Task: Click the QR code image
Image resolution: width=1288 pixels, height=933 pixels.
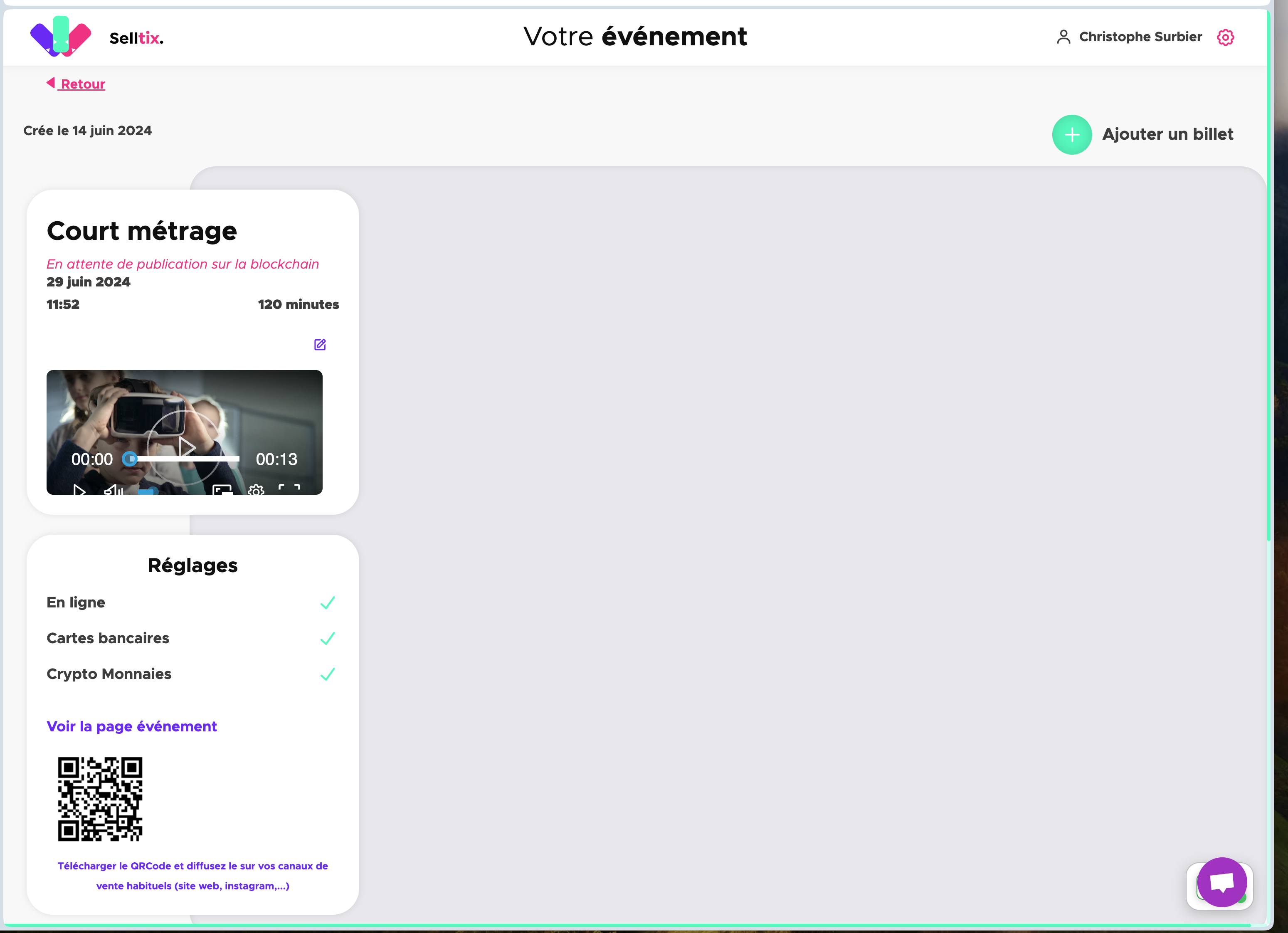Action: (100, 798)
